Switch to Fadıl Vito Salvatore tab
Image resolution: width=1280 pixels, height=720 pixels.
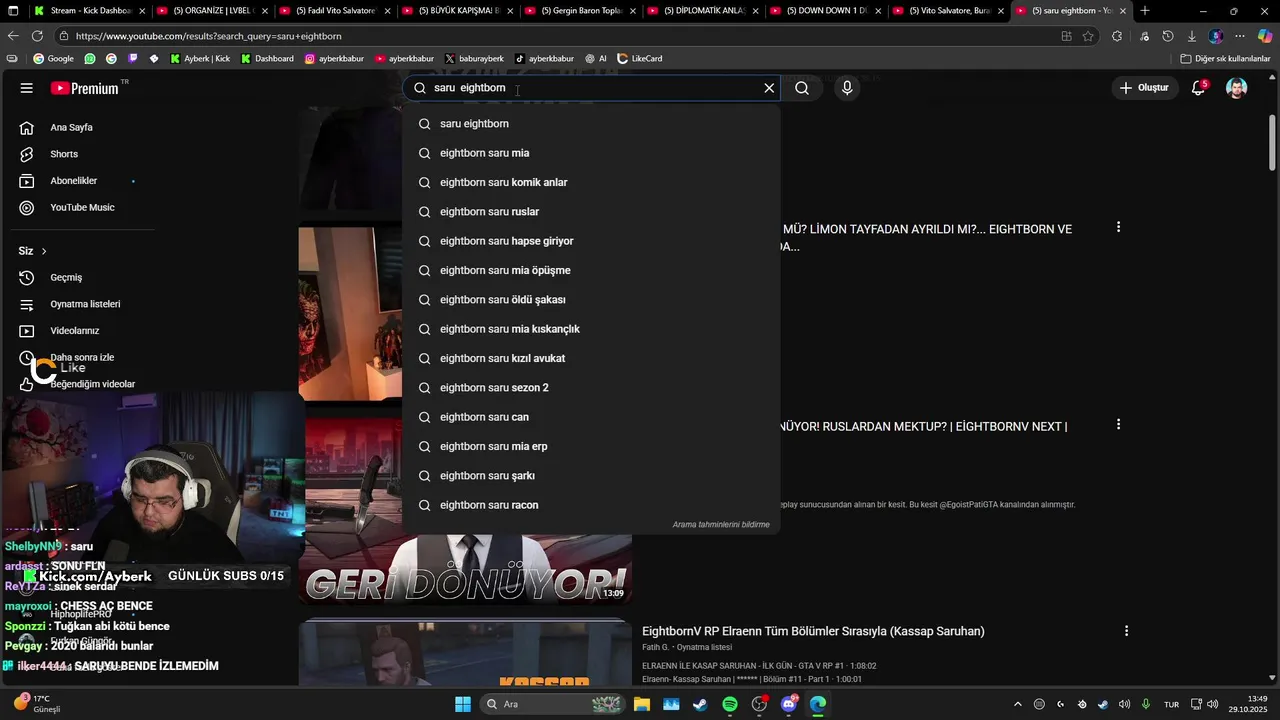click(334, 11)
